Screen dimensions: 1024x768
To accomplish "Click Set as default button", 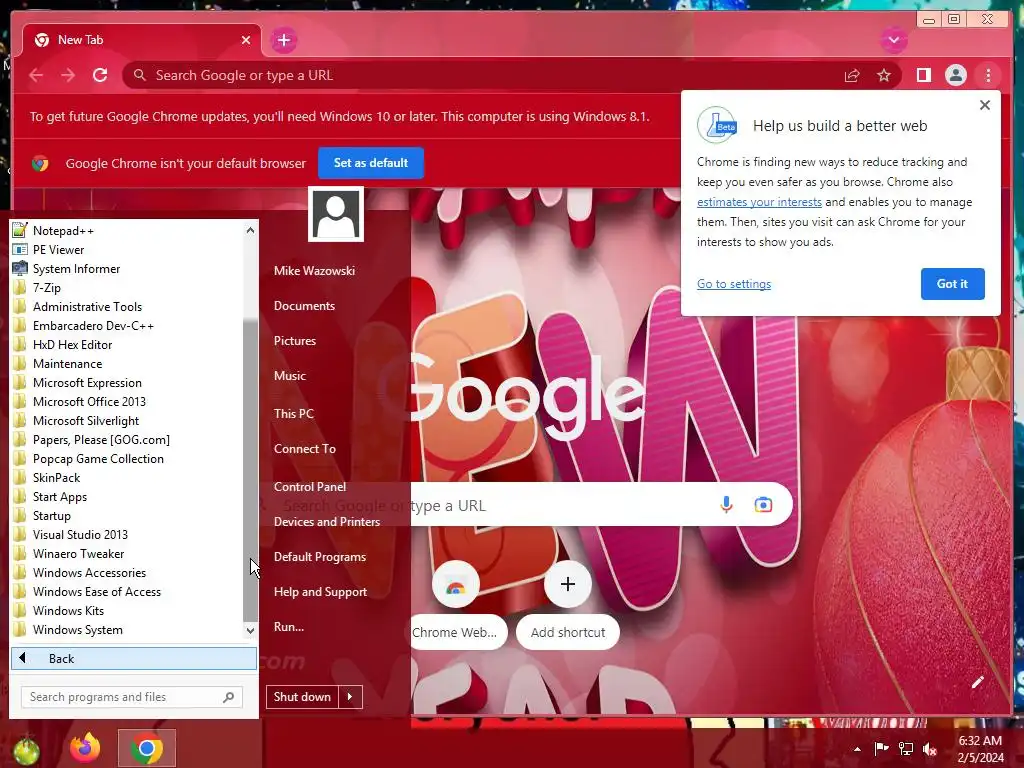I will pyautogui.click(x=371, y=163).
